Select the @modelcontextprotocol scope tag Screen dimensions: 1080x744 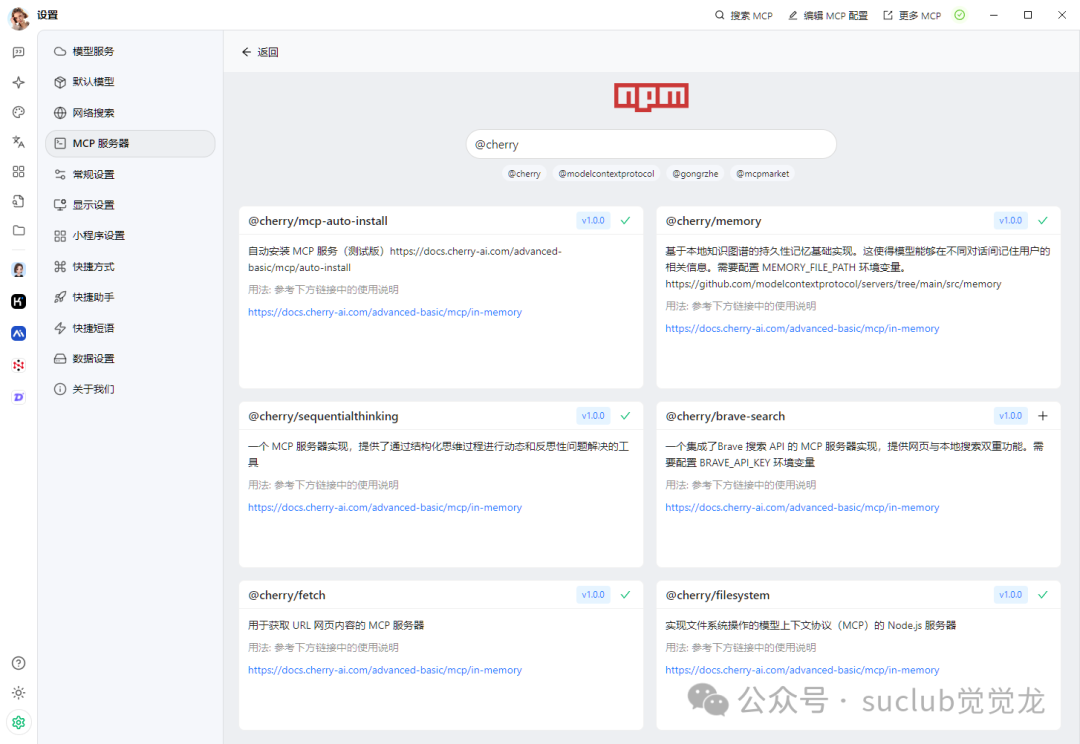tap(606, 174)
